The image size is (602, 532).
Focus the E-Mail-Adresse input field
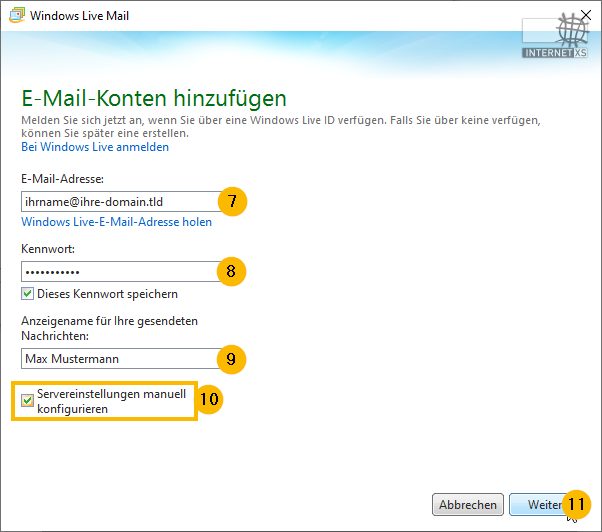click(121, 202)
